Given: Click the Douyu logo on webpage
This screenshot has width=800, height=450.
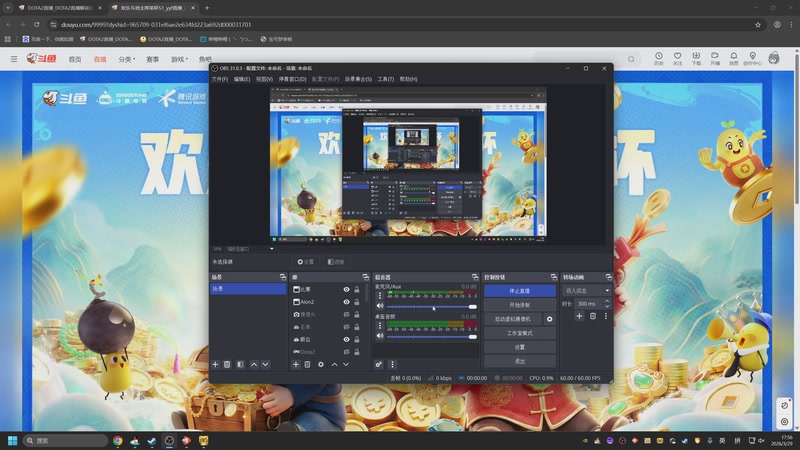Looking at the screenshot, I should [x=42, y=59].
